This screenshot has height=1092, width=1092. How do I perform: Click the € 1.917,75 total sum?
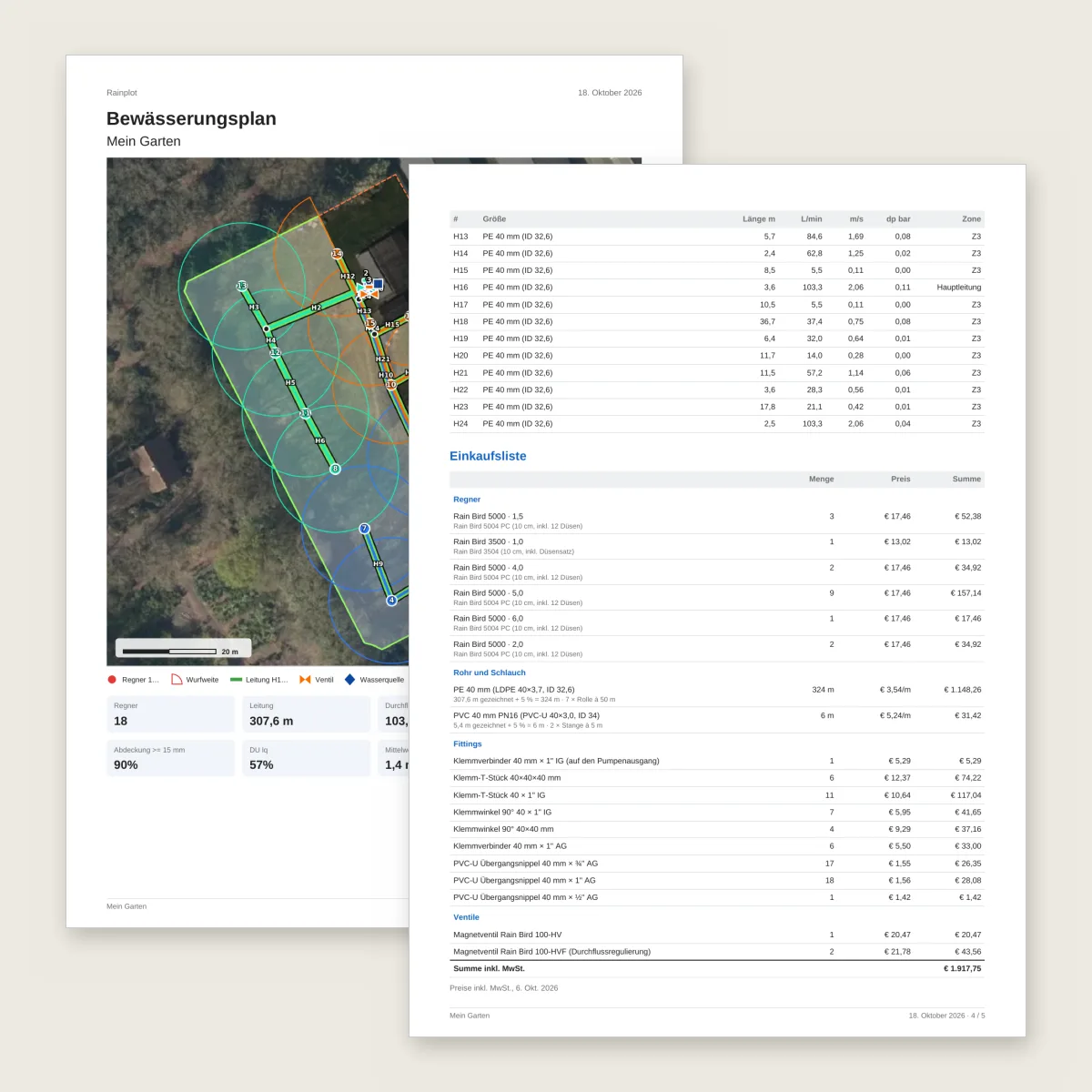(963, 969)
